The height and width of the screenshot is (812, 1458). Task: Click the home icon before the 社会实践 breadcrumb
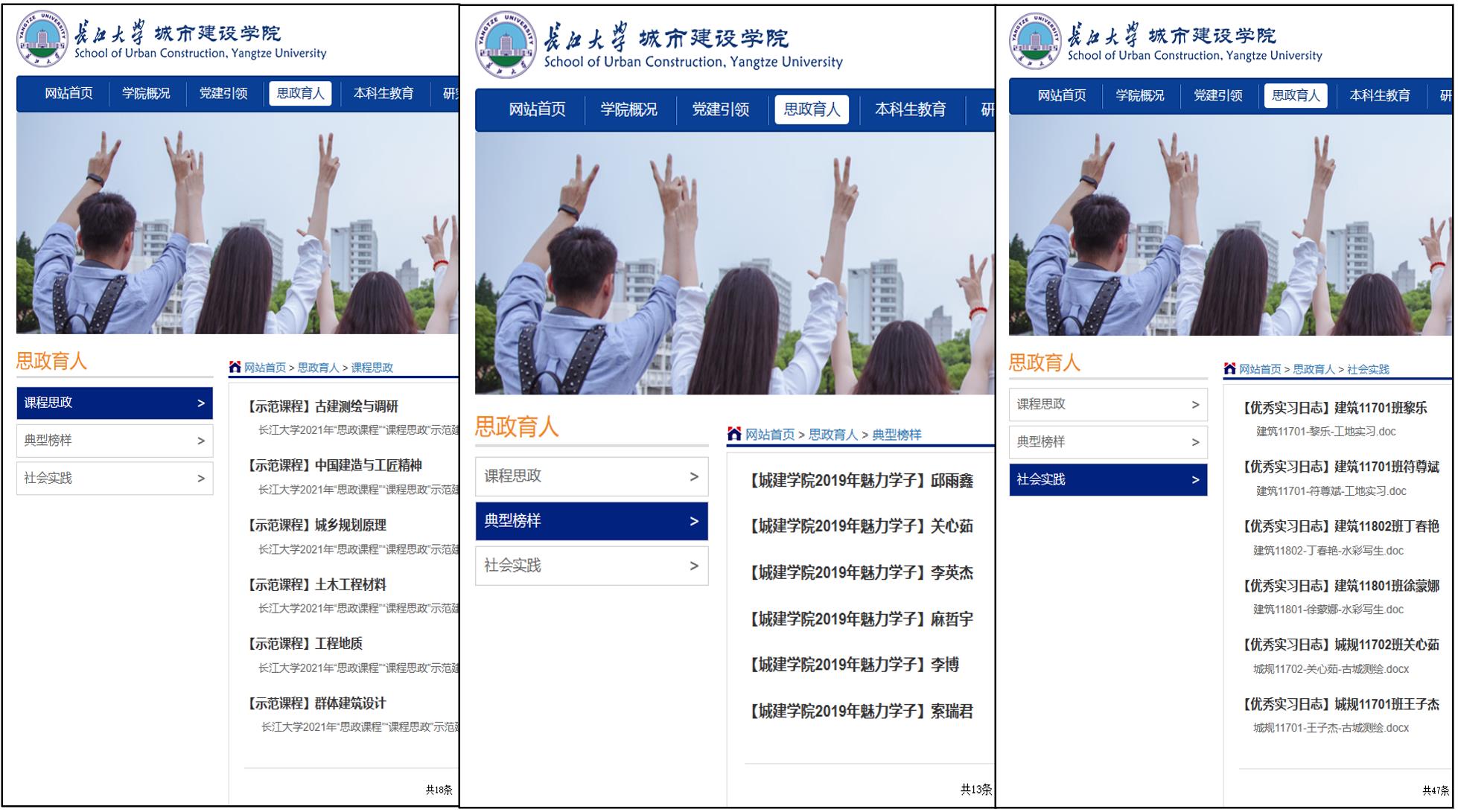[1229, 368]
